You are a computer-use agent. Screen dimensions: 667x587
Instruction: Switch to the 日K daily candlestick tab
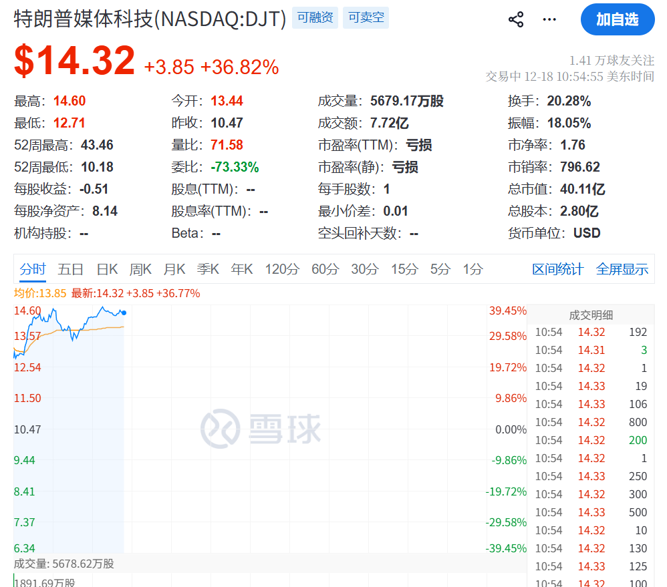[107, 269]
